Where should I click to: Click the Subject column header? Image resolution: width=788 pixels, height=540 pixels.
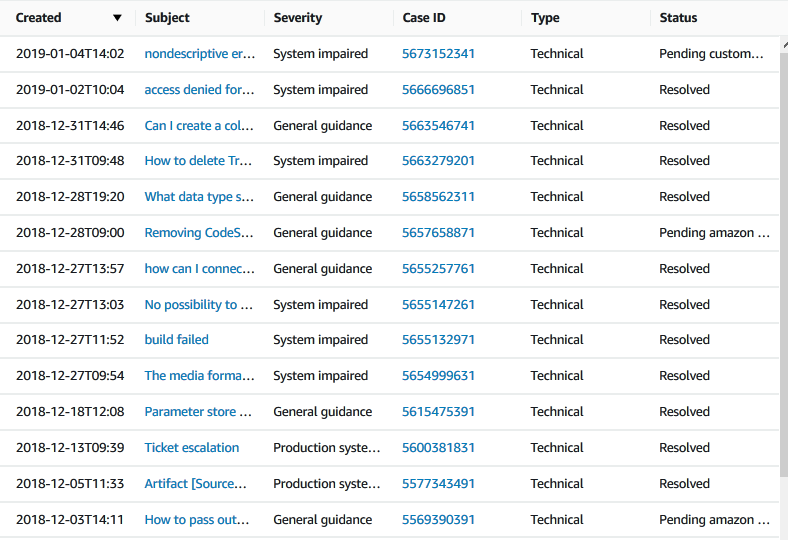[x=167, y=18]
